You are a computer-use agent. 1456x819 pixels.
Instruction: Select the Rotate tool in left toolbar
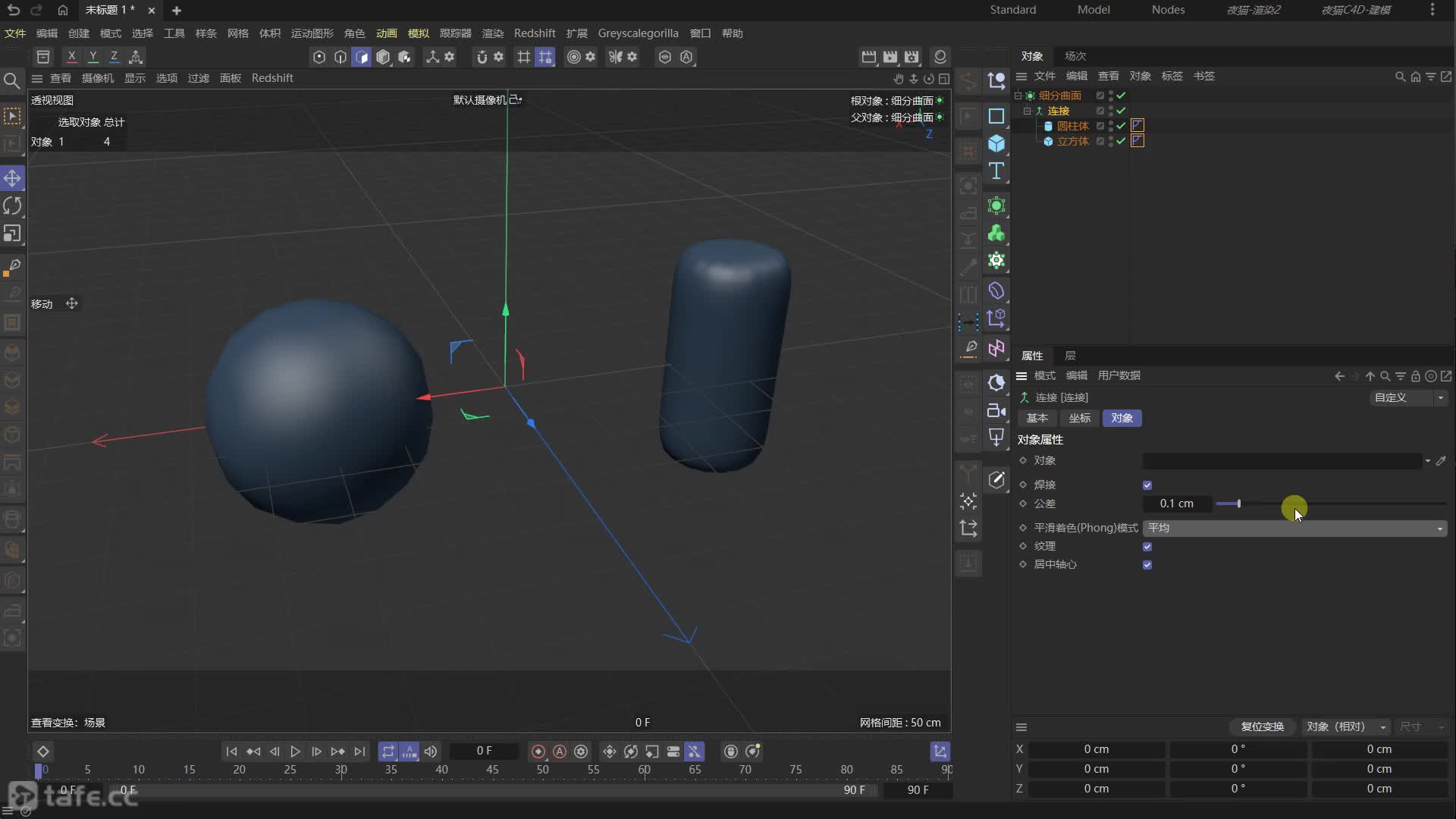click(12, 206)
